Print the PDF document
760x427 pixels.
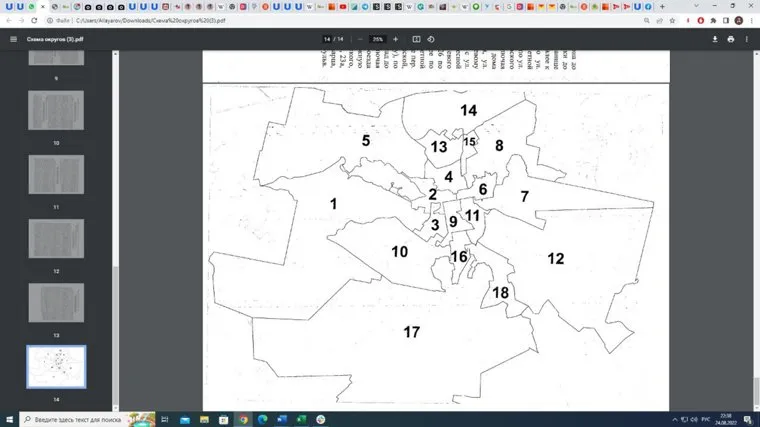731,39
